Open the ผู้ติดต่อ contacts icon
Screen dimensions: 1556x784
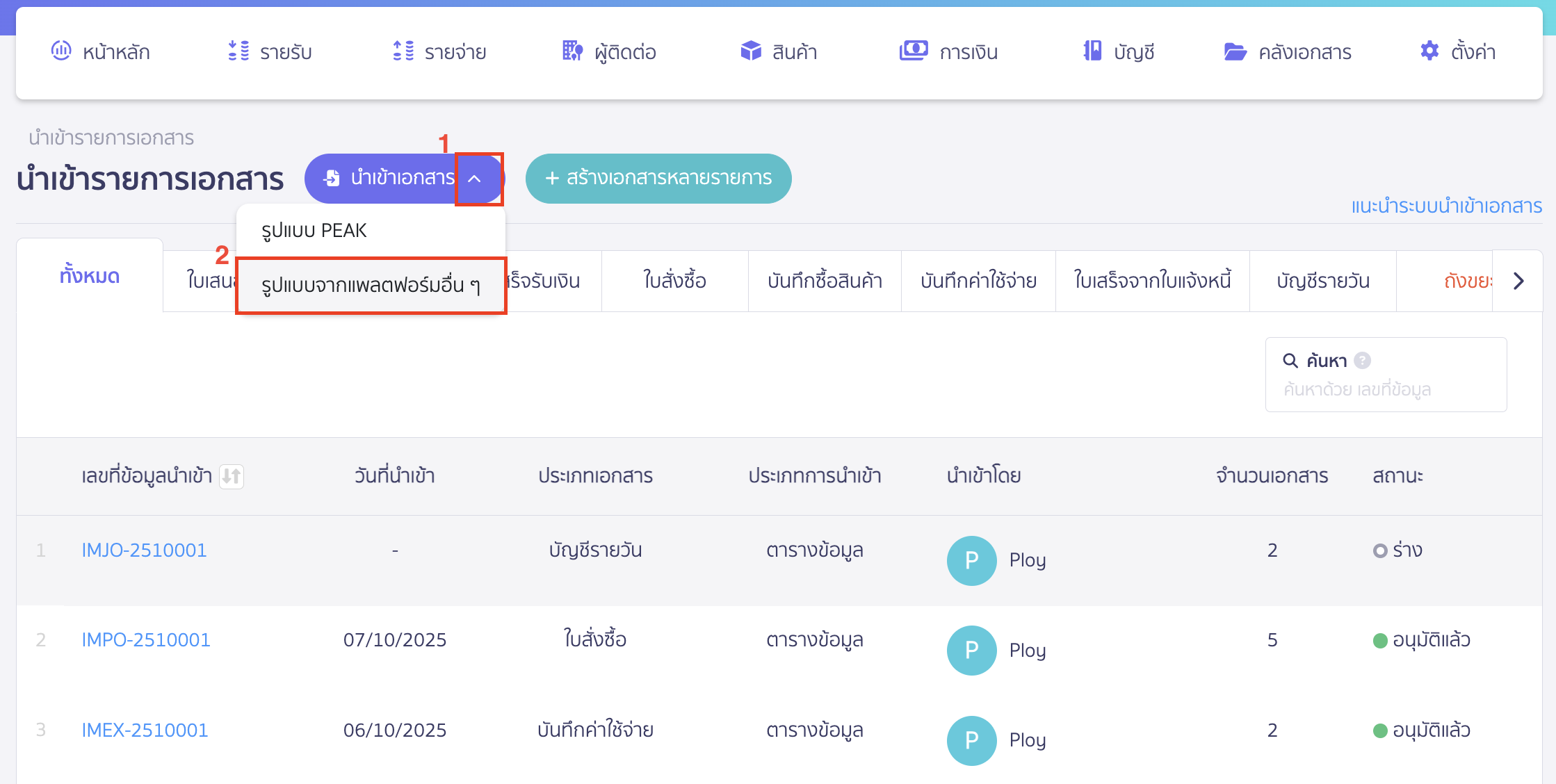[x=572, y=51]
